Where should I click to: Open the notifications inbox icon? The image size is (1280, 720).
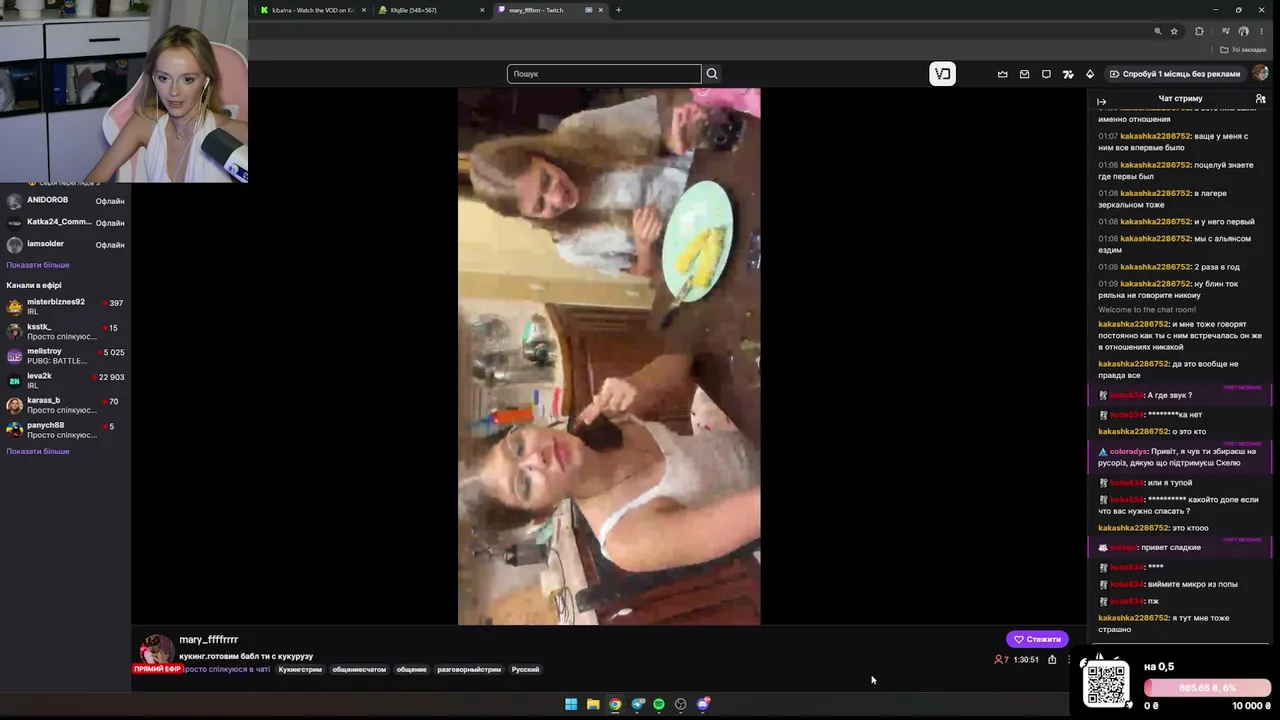[1025, 74]
